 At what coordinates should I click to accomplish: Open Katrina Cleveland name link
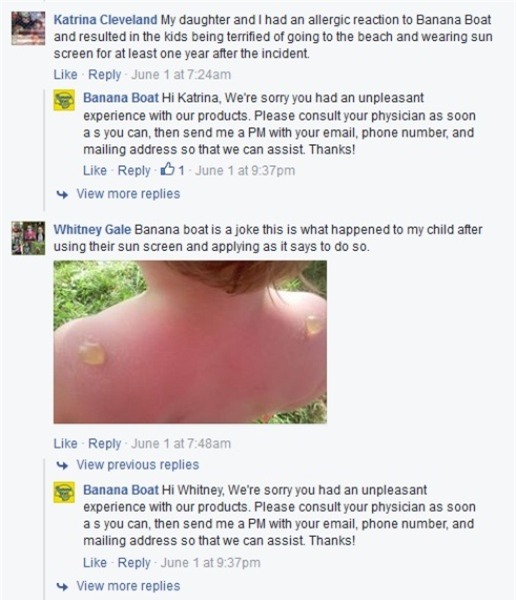(105, 20)
